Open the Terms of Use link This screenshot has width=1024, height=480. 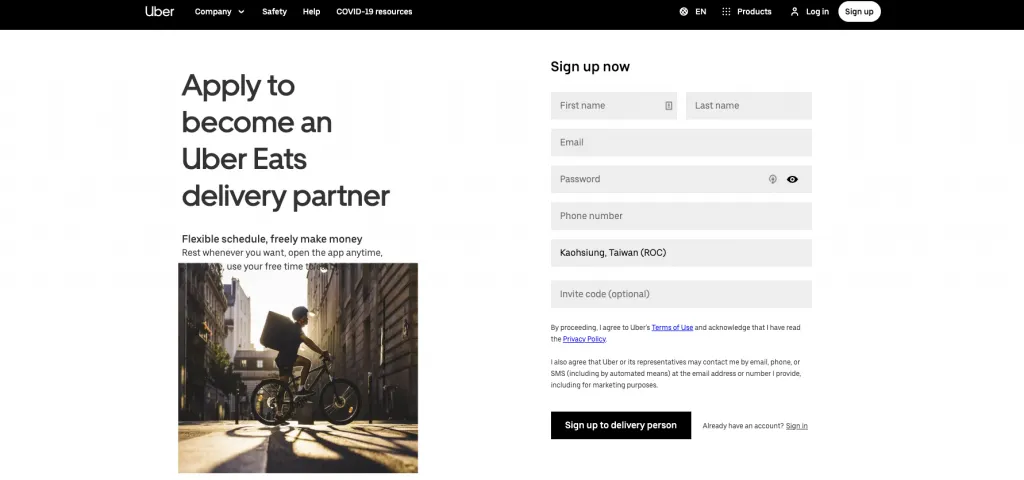672,327
